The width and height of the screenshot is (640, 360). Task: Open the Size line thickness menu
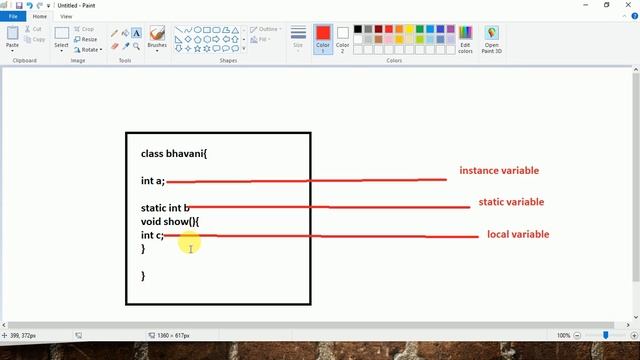click(298, 39)
